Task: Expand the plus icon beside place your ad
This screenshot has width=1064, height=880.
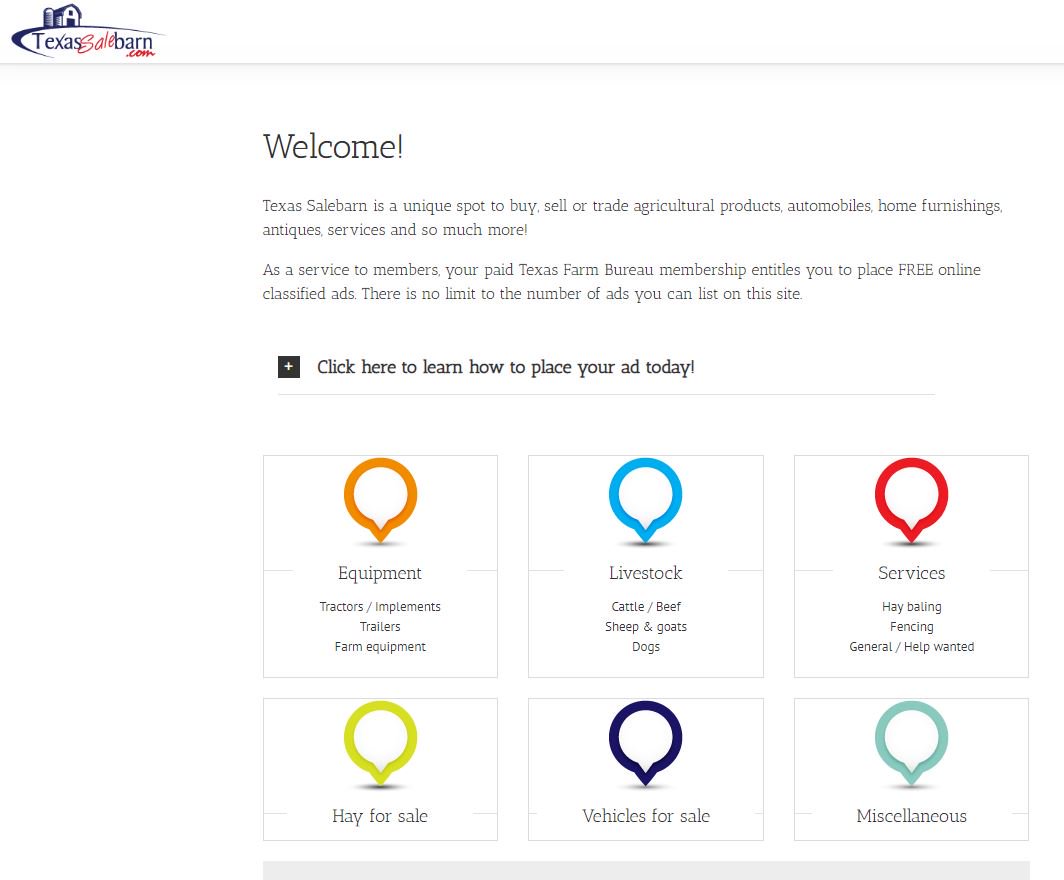Action: 288,367
